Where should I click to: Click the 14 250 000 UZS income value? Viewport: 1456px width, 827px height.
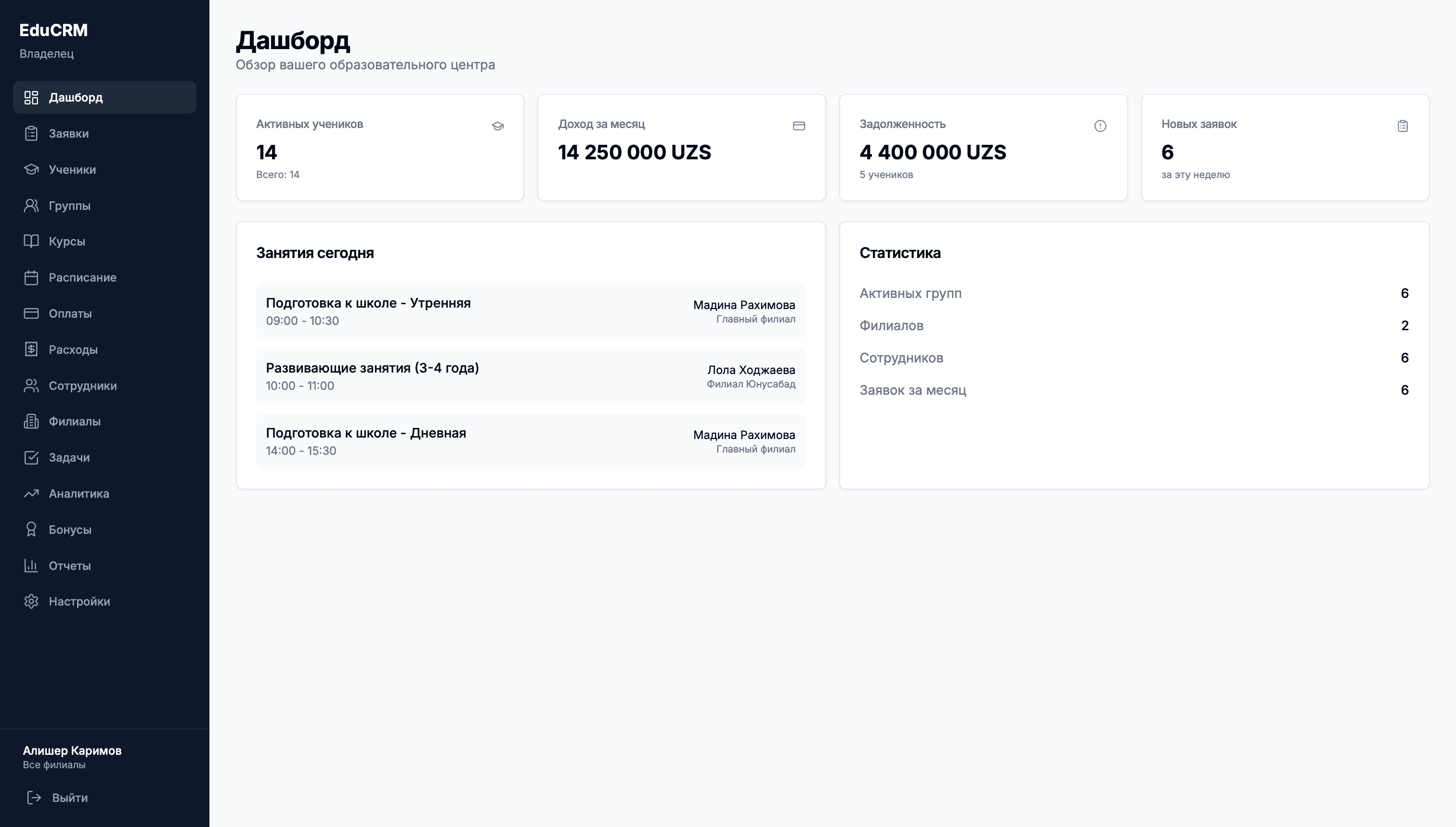(x=635, y=152)
